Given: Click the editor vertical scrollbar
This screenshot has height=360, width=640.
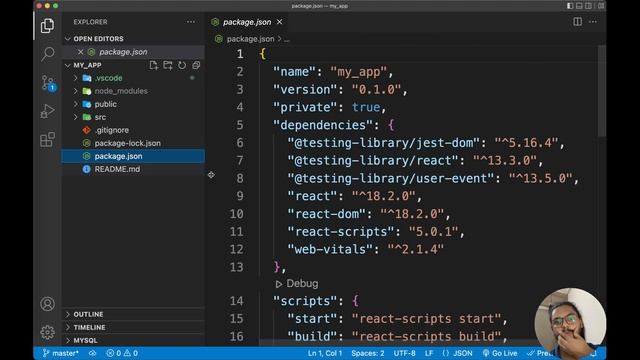Looking at the screenshot, I should click(x=602, y=91).
